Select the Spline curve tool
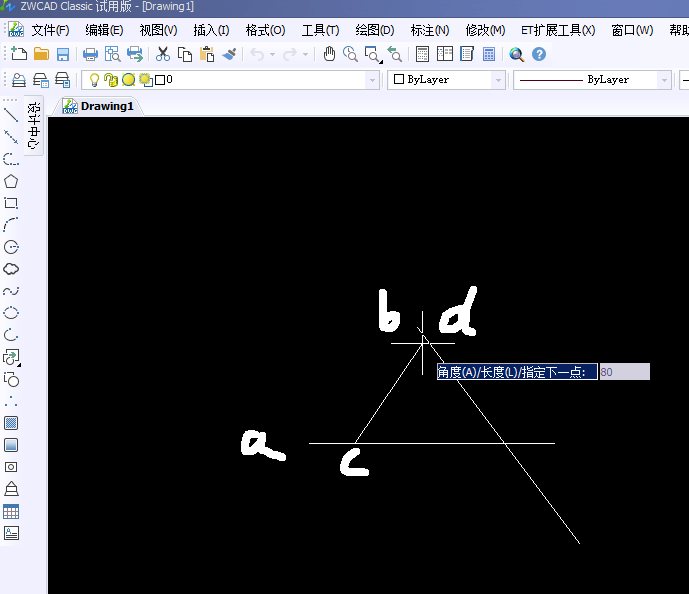Screen dimensions: 689x594 click(12, 291)
